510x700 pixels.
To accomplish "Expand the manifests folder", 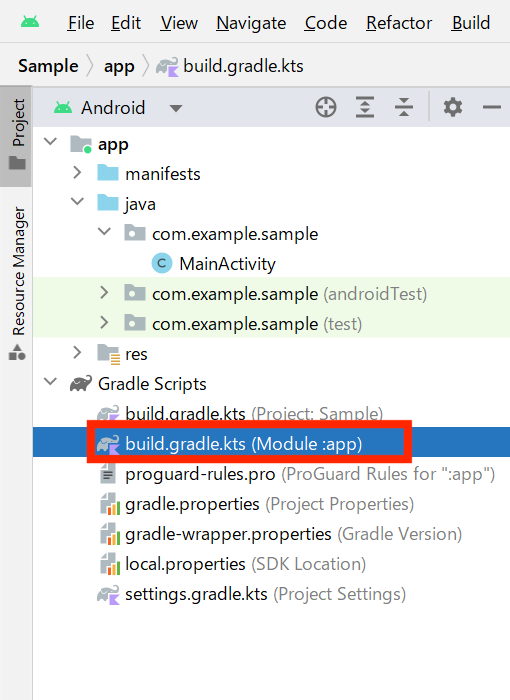I will click(77, 173).
